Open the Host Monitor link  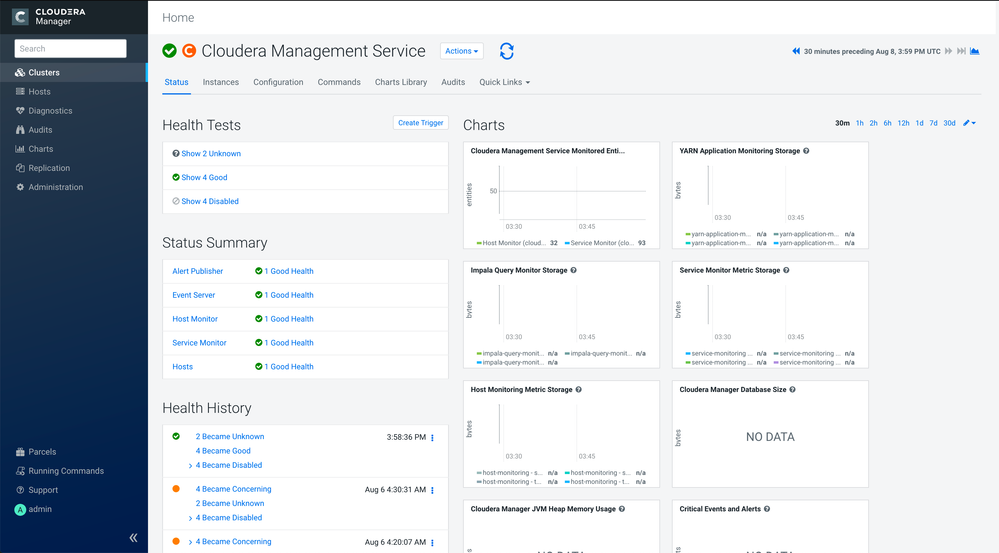[x=195, y=319]
